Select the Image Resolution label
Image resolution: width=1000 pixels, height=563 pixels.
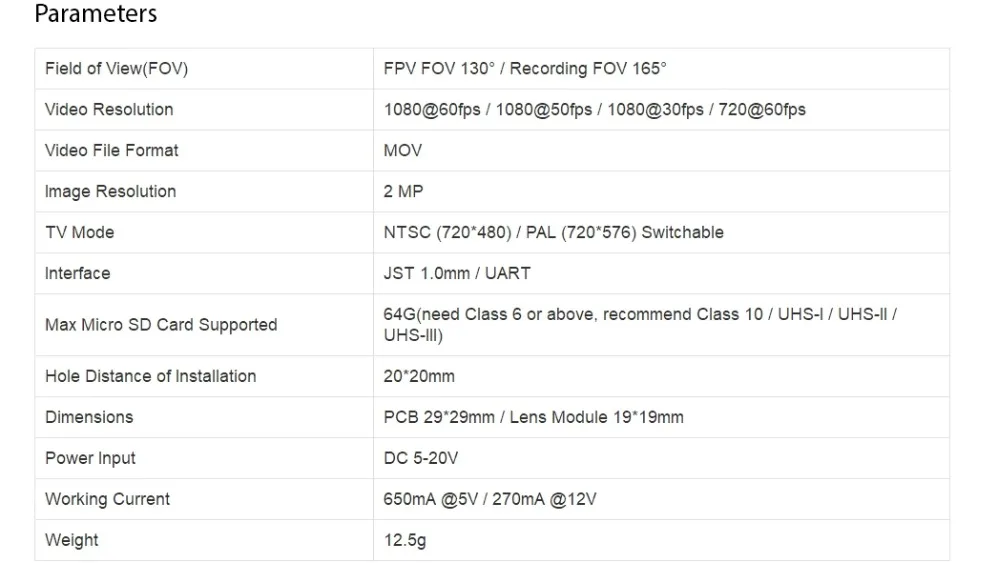110,191
